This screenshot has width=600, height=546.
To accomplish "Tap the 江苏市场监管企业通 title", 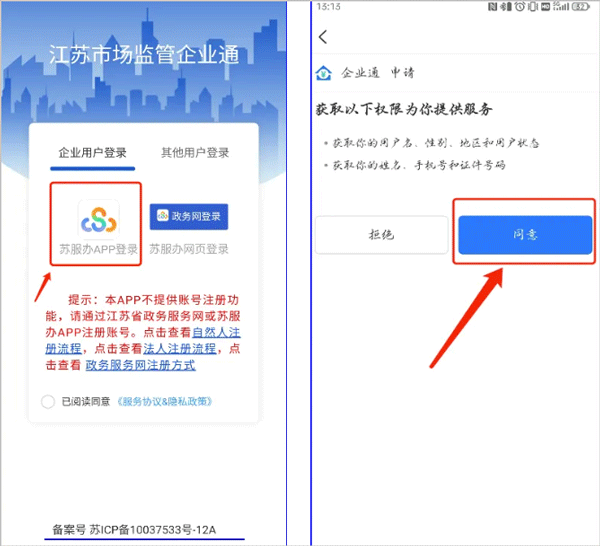I will click(143, 55).
